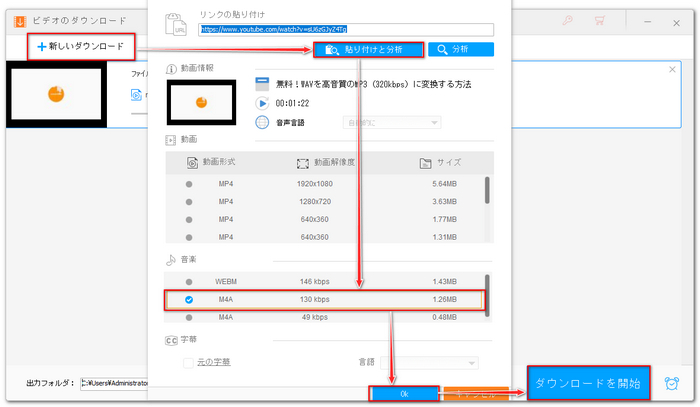Click the Paste and Analyze (貼り付けと分析) button
Image resolution: width=700 pixels, height=407 pixels.
[x=368, y=50]
